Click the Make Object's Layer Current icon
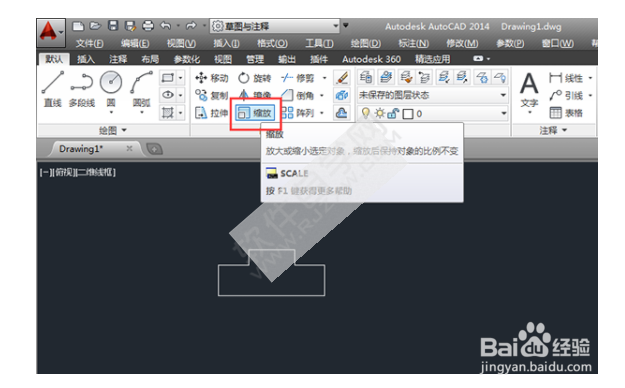This screenshot has height=388, width=625. click(385, 77)
